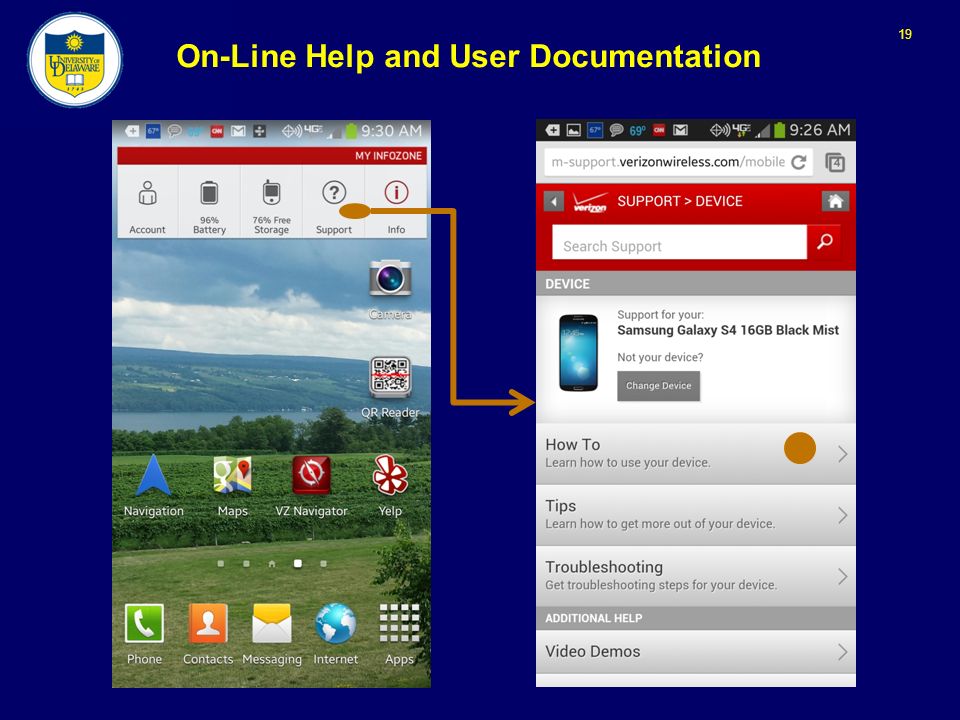Open the Tips section
The image size is (960, 720).
(x=696, y=515)
